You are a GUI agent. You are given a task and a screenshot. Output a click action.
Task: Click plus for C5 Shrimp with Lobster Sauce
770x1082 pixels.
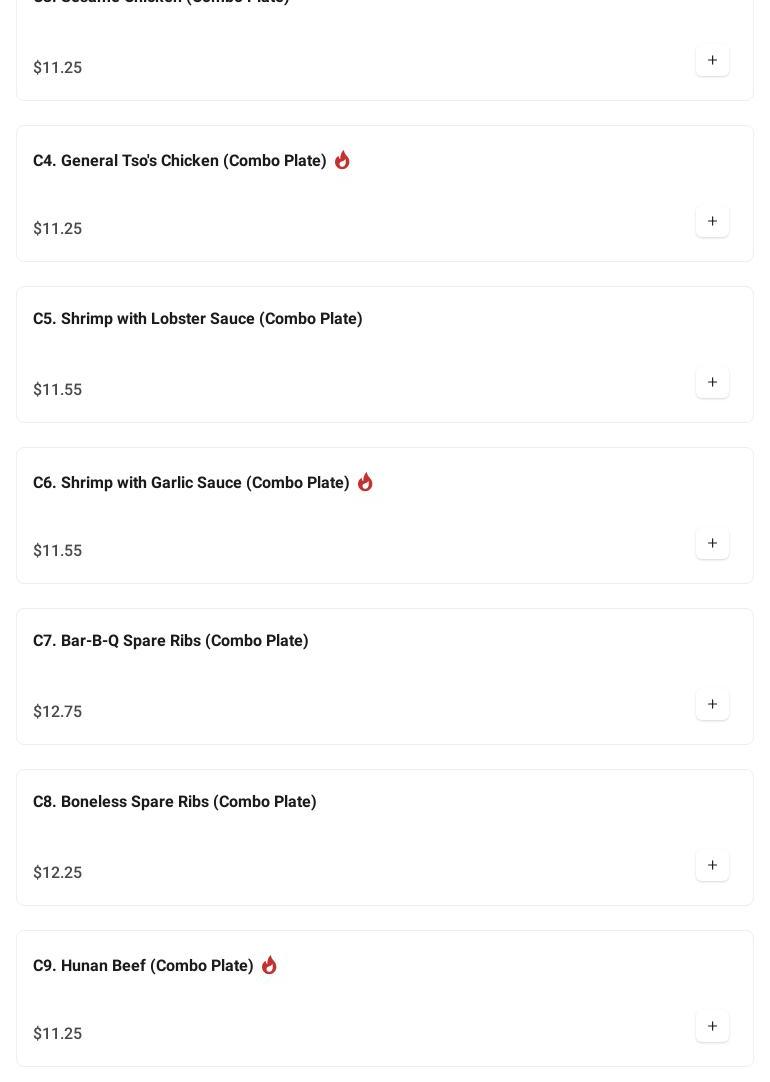point(712,382)
